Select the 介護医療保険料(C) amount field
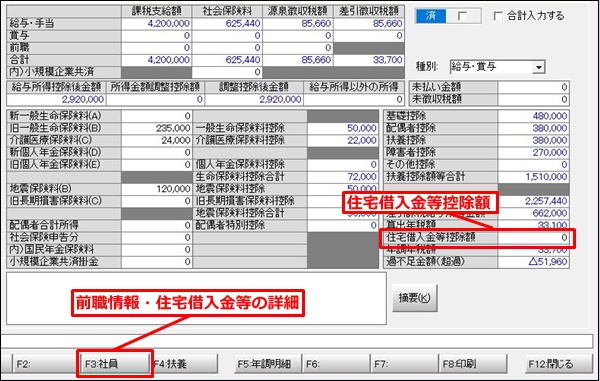Image resolution: width=600 pixels, height=381 pixels. pos(157,140)
